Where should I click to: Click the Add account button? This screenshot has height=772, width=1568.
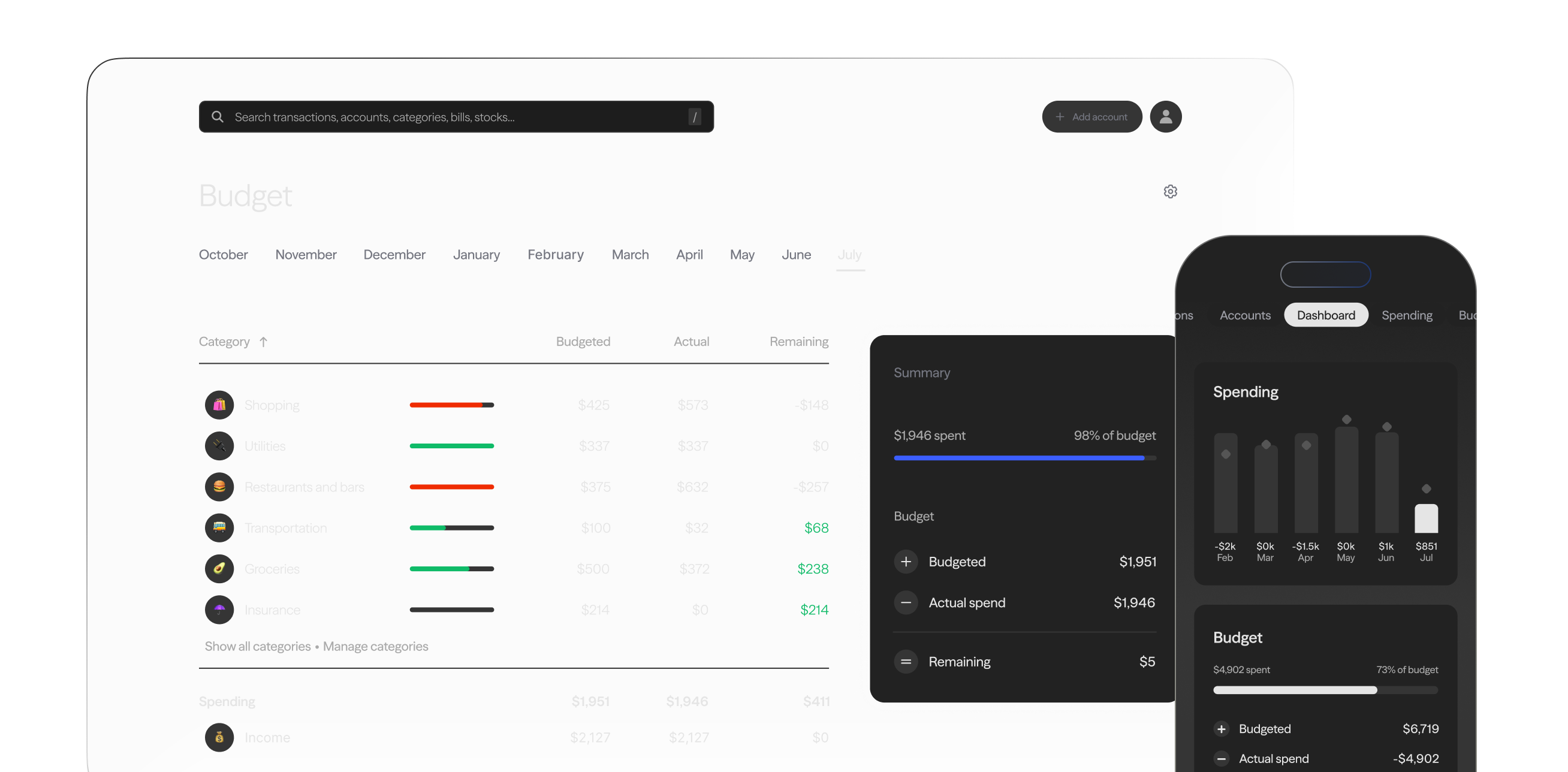[x=1091, y=116]
